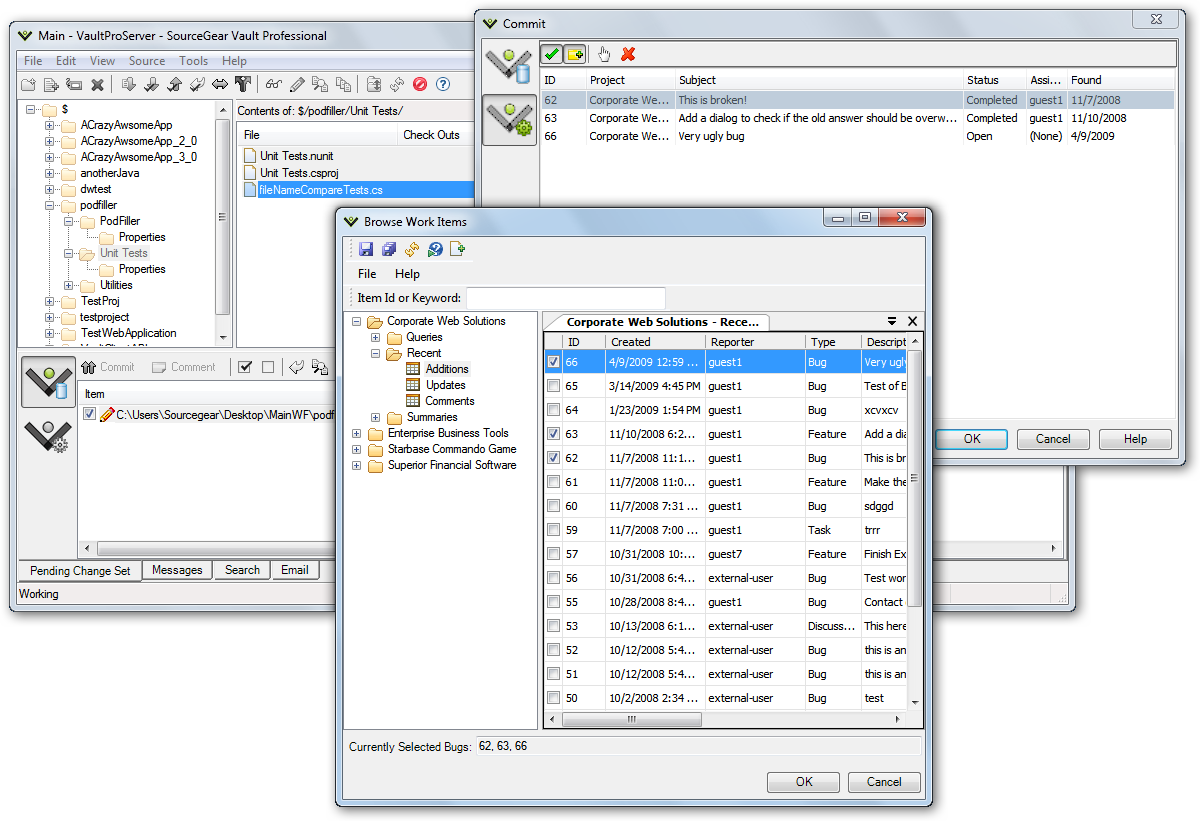Open File menu in Browse Work Items
Screen dimensions: 1200x821
[367, 274]
